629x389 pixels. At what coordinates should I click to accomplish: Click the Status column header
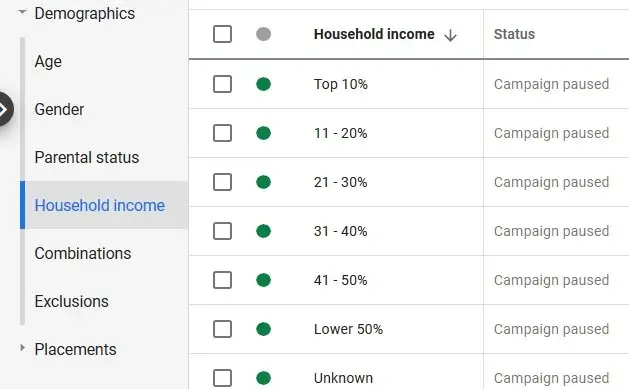pos(514,34)
